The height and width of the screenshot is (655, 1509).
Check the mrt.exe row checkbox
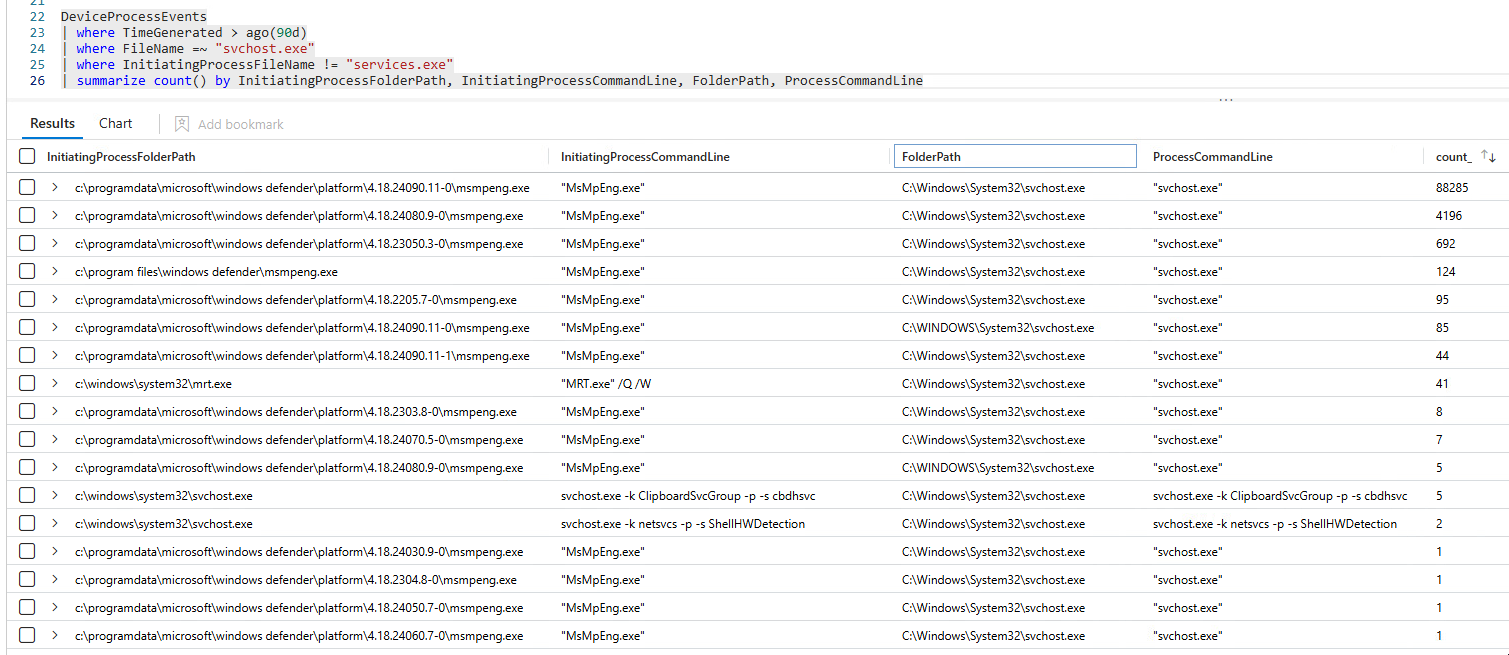click(x=27, y=383)
